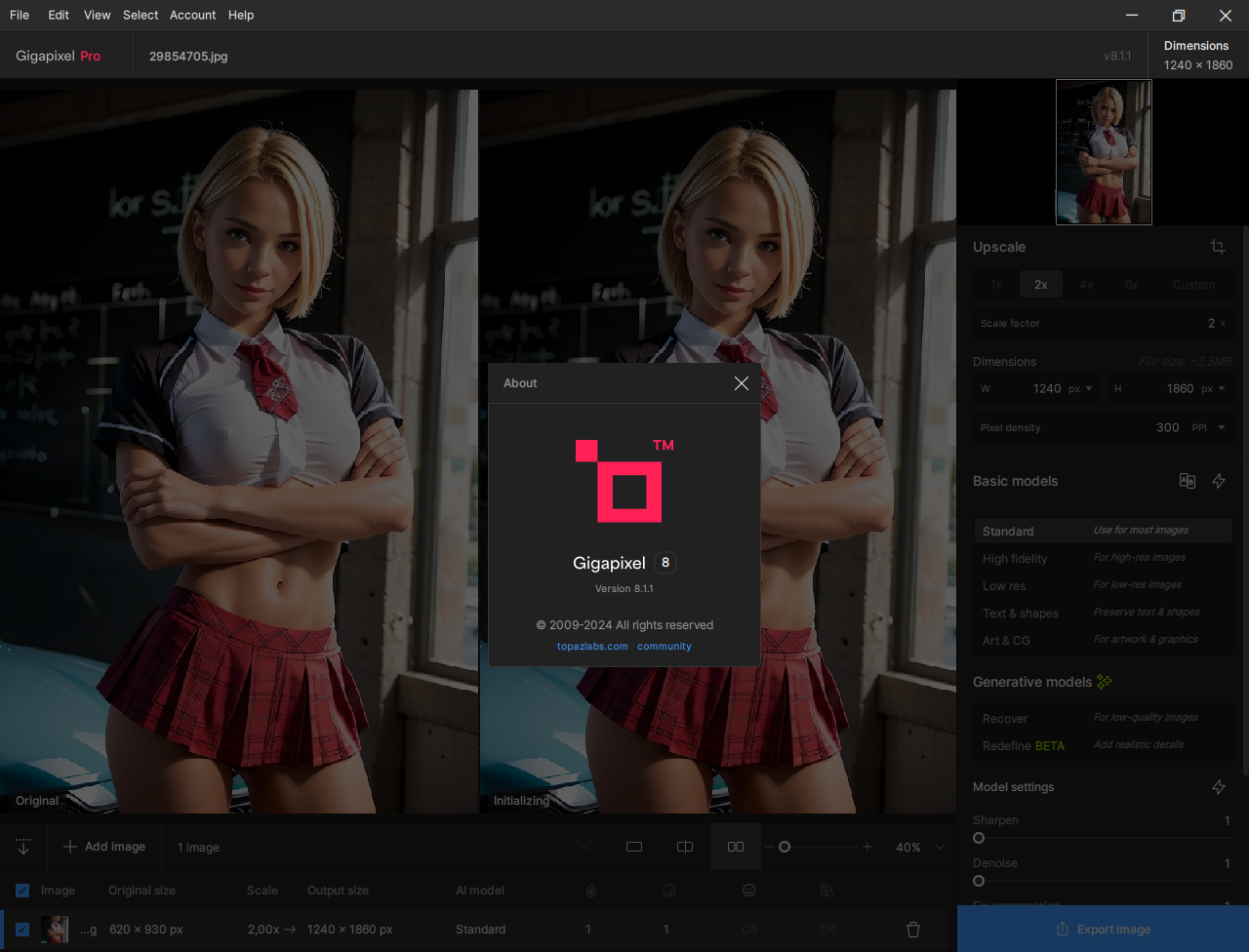
Task: Open the Account menu
Action: click(x=193, y=16)
